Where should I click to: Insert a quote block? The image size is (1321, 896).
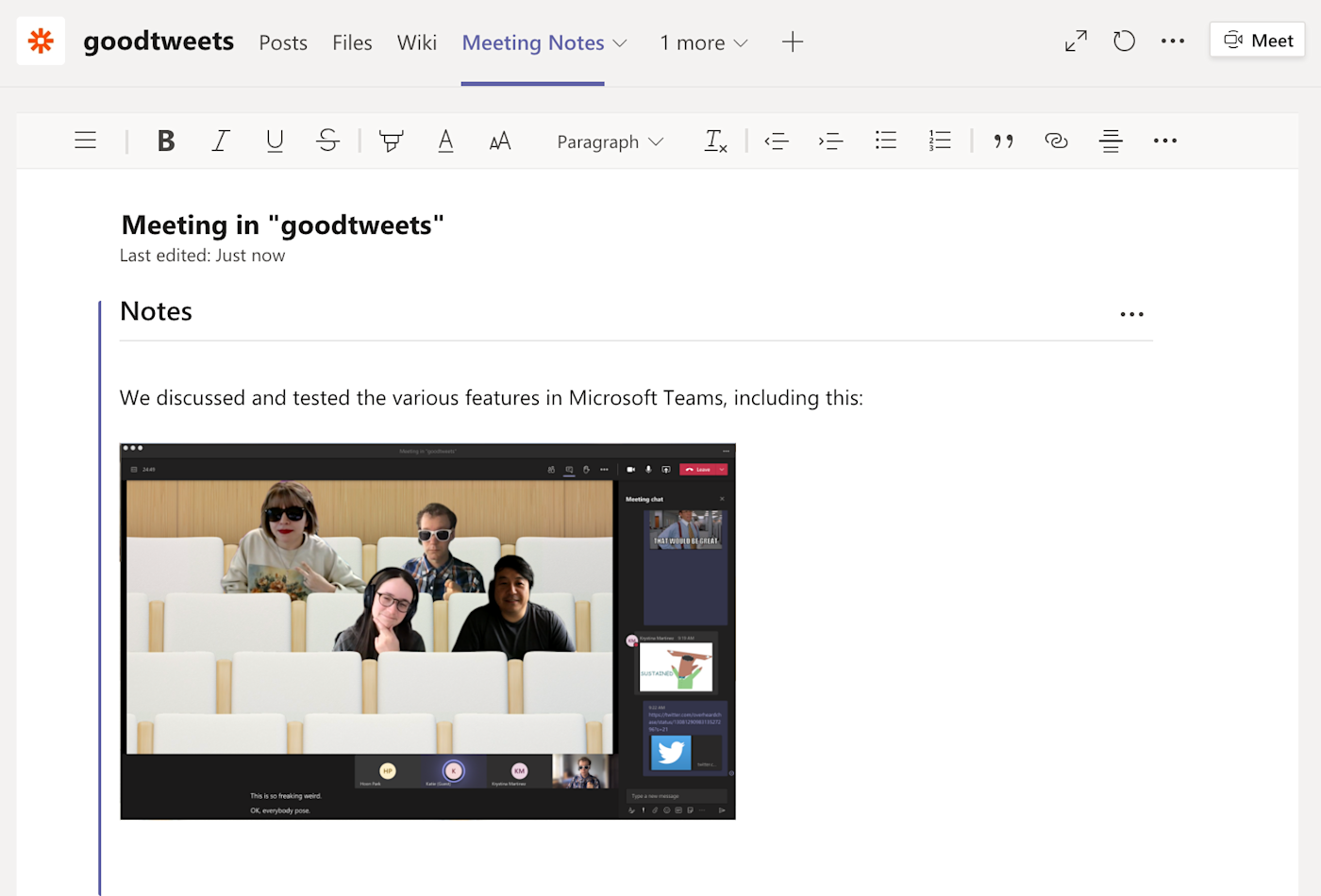point(1003,141)
